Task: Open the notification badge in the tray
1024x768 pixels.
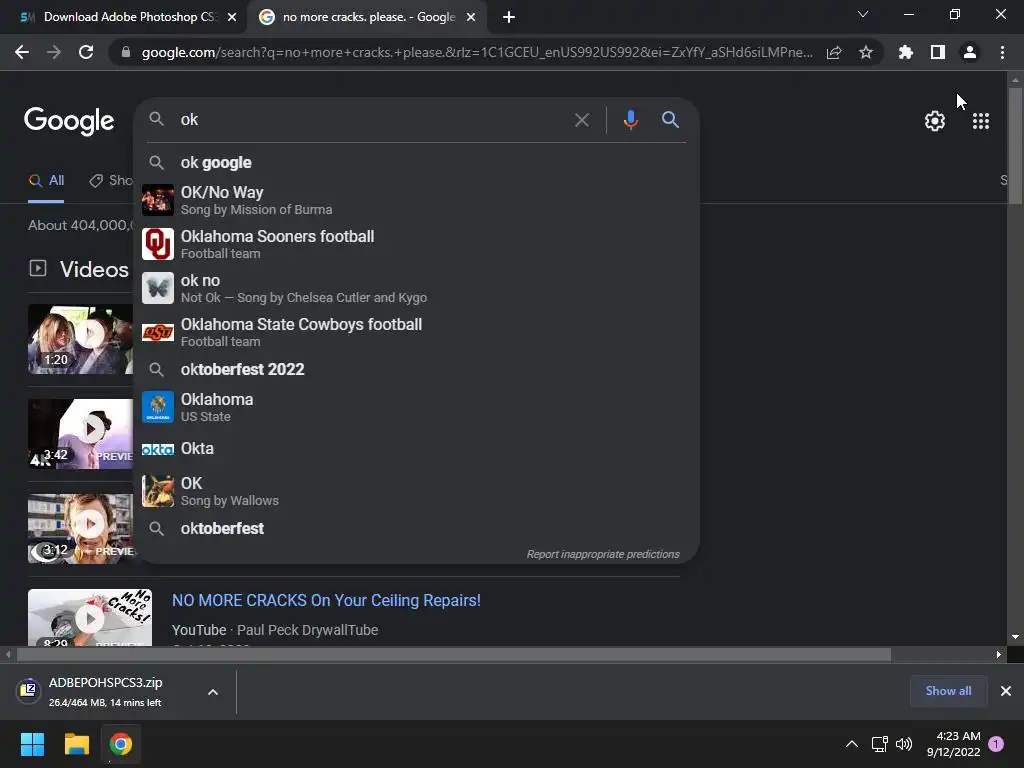Action: coord(996,744)
